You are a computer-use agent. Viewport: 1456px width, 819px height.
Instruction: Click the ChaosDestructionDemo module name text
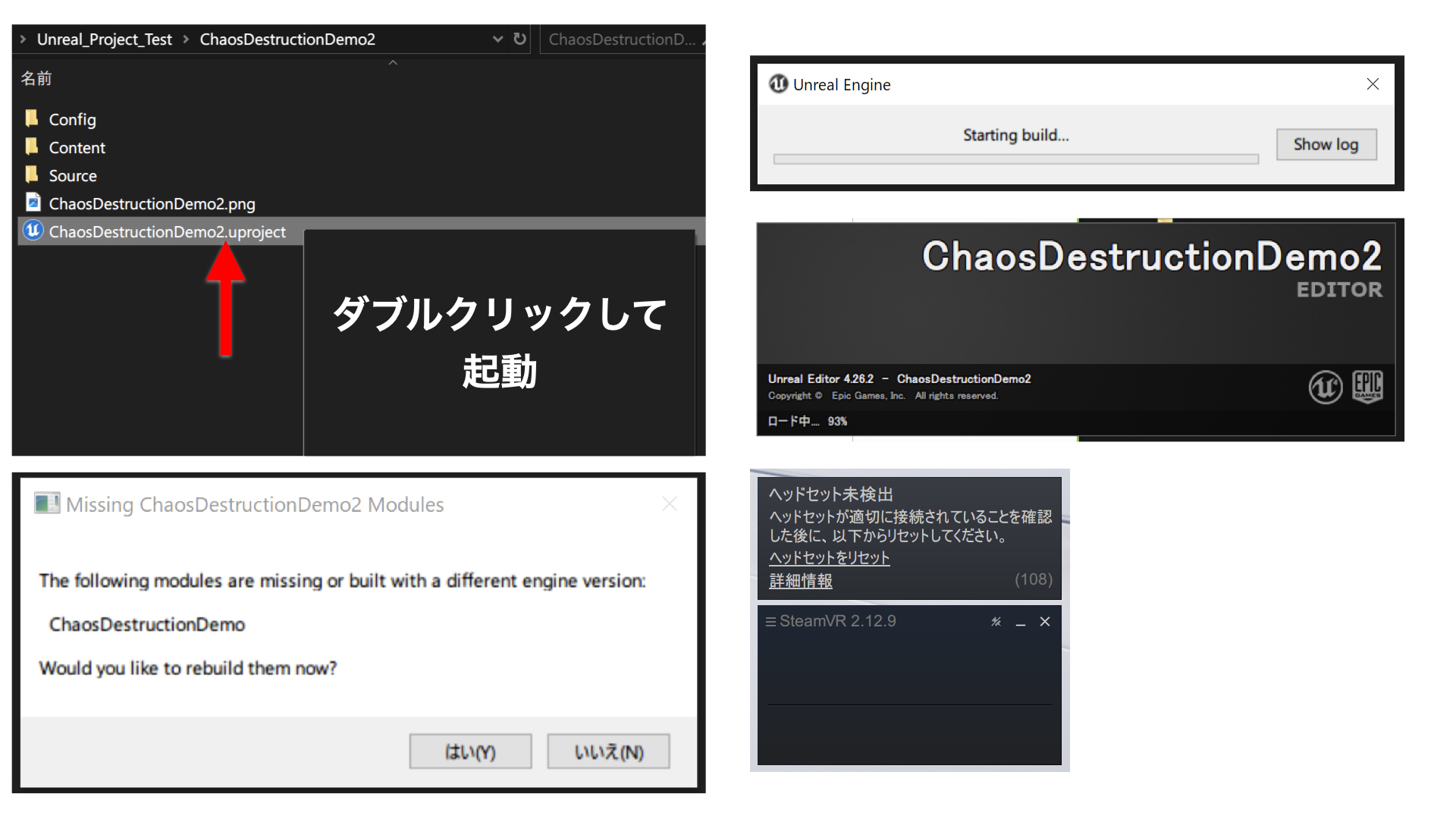pyautogui.click(x=147, y=625)
